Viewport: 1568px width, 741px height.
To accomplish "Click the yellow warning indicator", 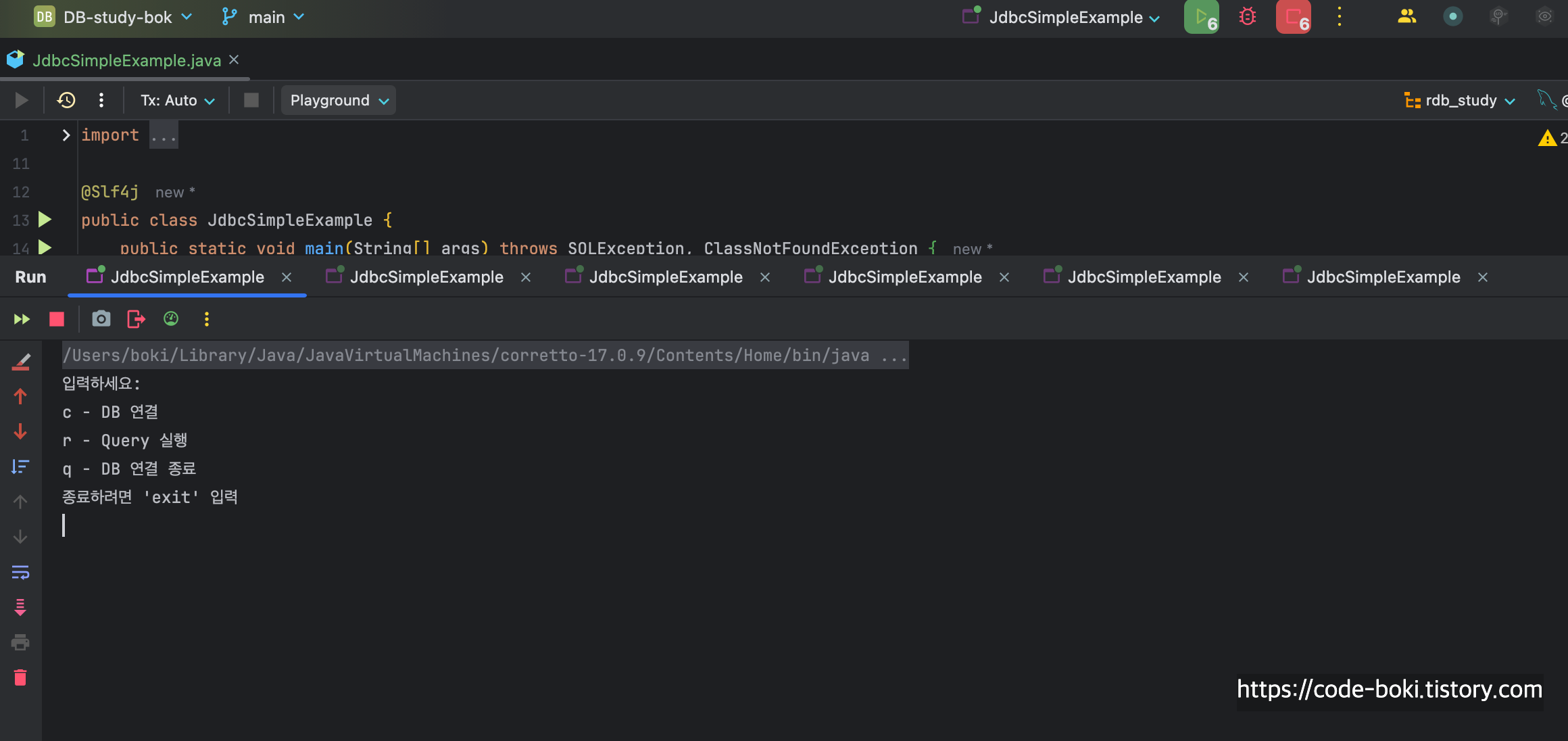I will tap(1547, 139).
